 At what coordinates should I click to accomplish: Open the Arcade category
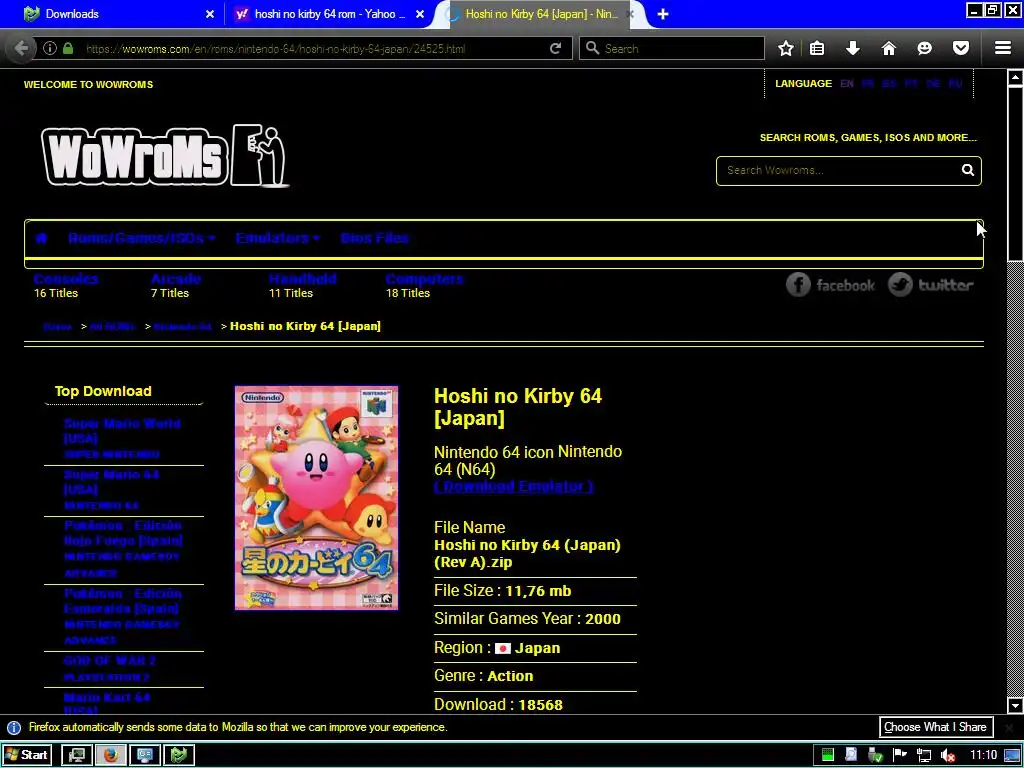(x=176, y=279)
